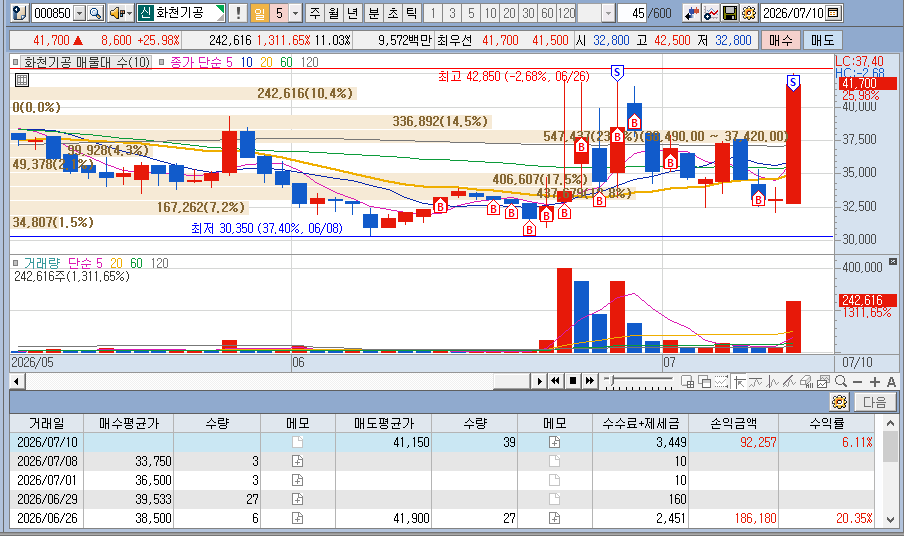Click the overlapping windows icon in chart toolbar

click(704, 382)
